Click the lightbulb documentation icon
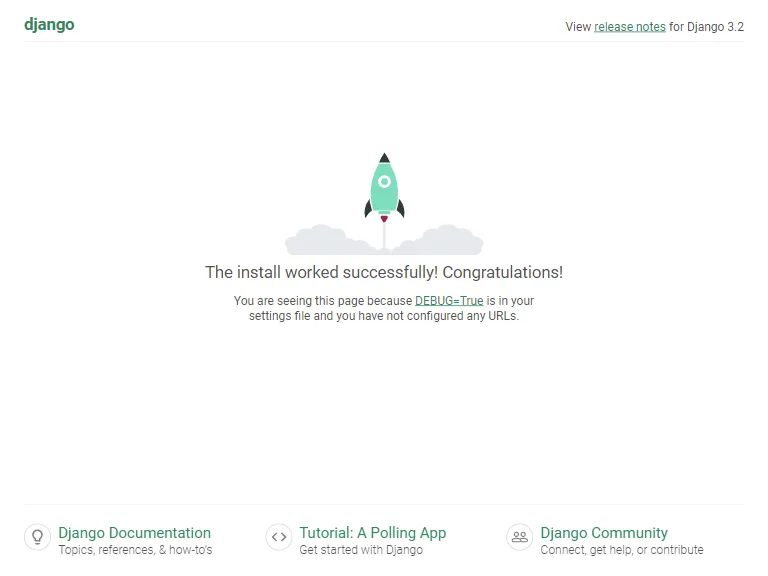Image resolution: width=768 pixels, height=576 pixels. tap(38, 537)
